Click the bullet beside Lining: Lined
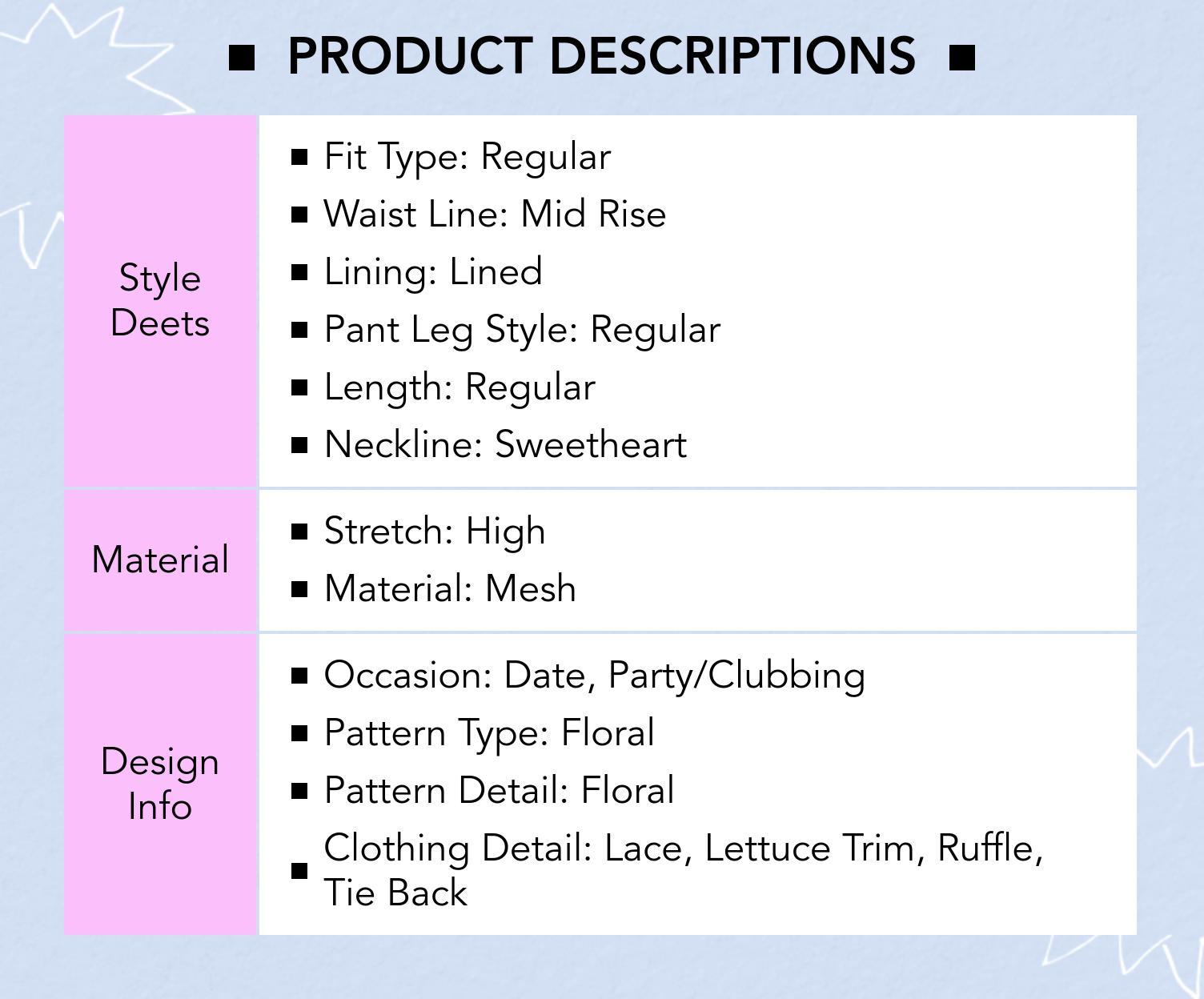The height and width of the screenshot is (999, 1204). (x=299, y=272)
